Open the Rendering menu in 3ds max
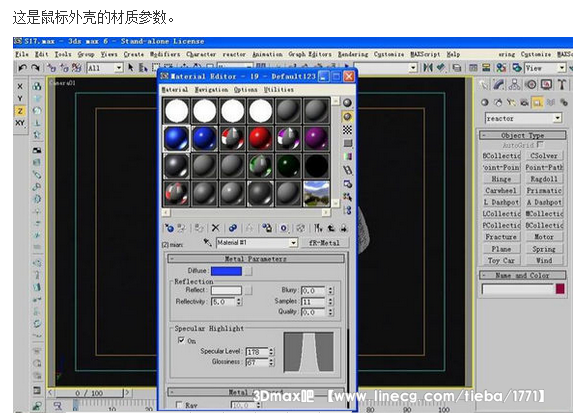This screenshot has width=574, height=413. click(353, 54)
